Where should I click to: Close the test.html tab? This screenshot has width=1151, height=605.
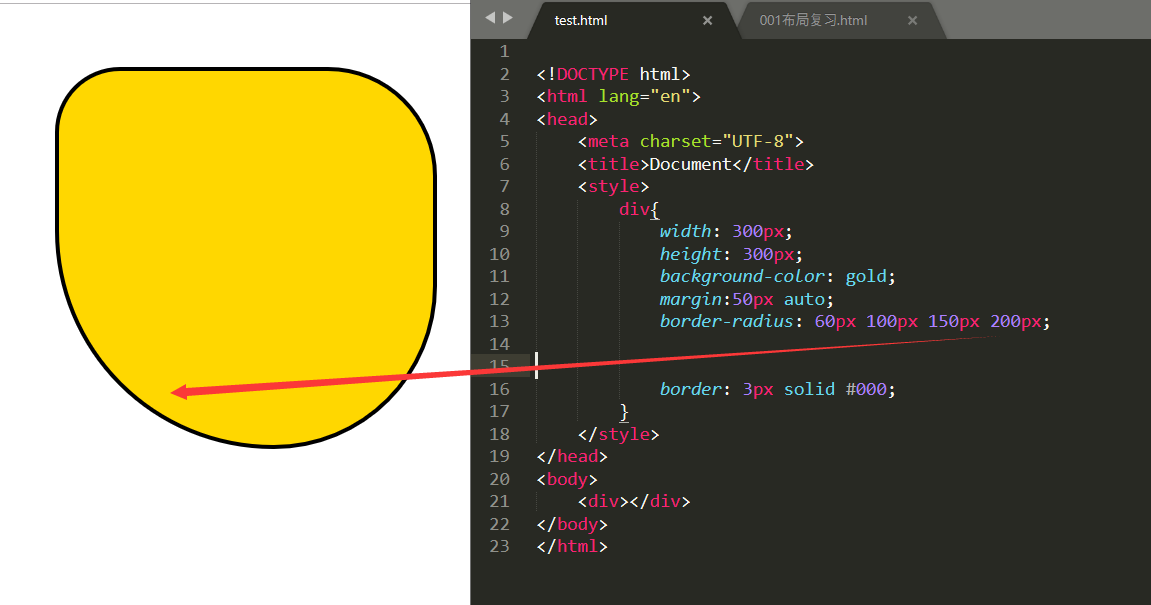[707, 20]
